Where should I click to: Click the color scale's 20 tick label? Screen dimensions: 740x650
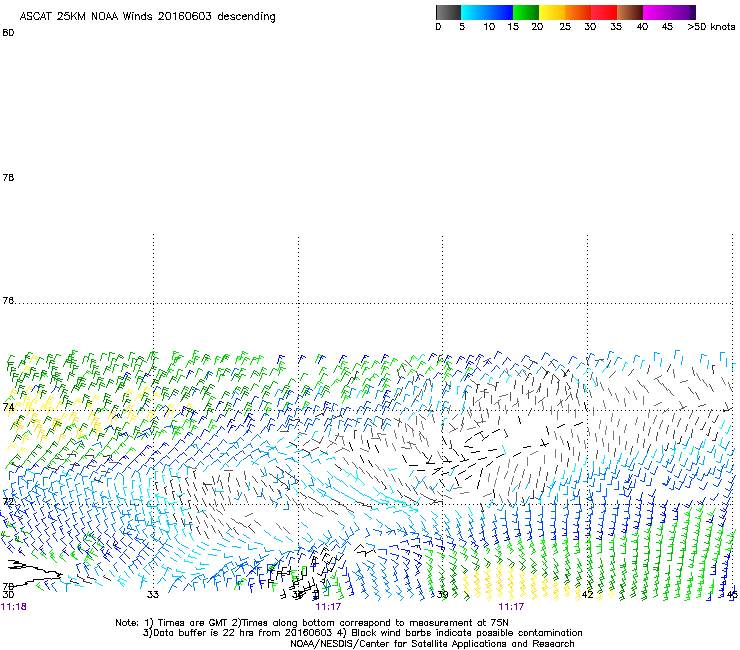coord(537,27)
